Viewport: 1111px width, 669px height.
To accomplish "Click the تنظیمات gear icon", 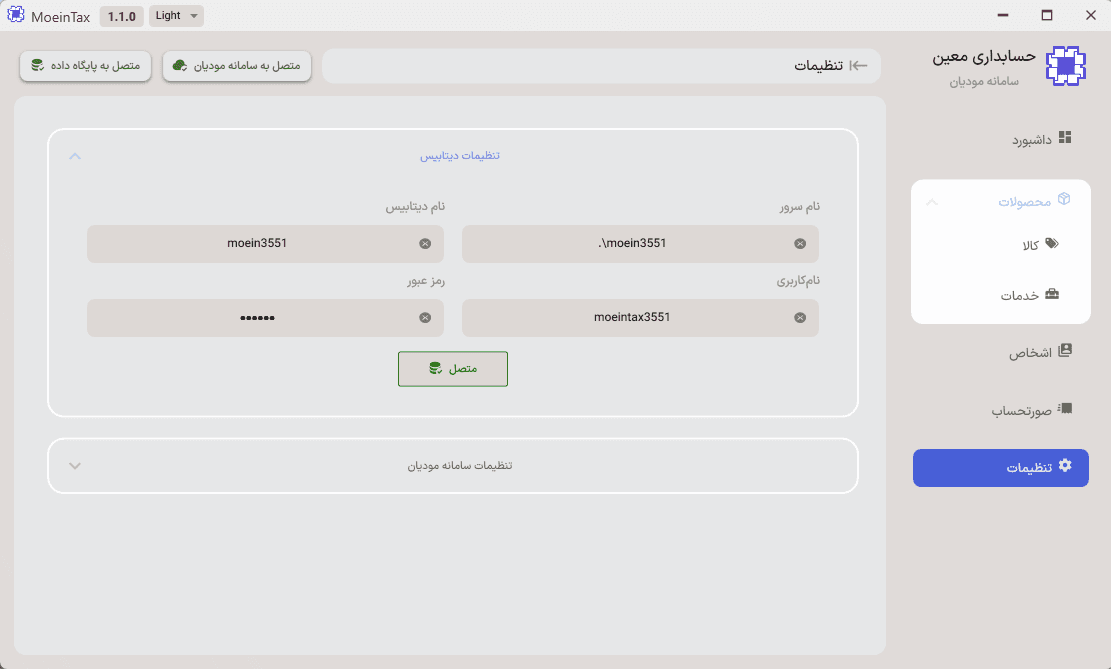I will pyautogui.click(x=1065, y=465).
